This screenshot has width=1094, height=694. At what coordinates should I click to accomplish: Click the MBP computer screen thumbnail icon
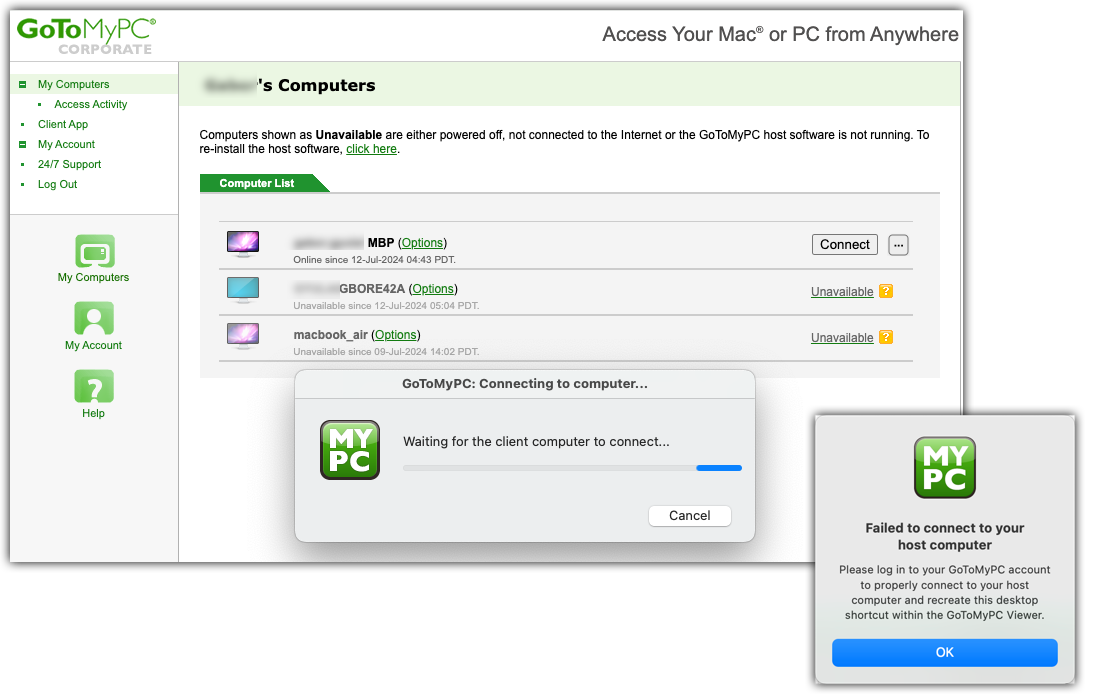[243, 244]
